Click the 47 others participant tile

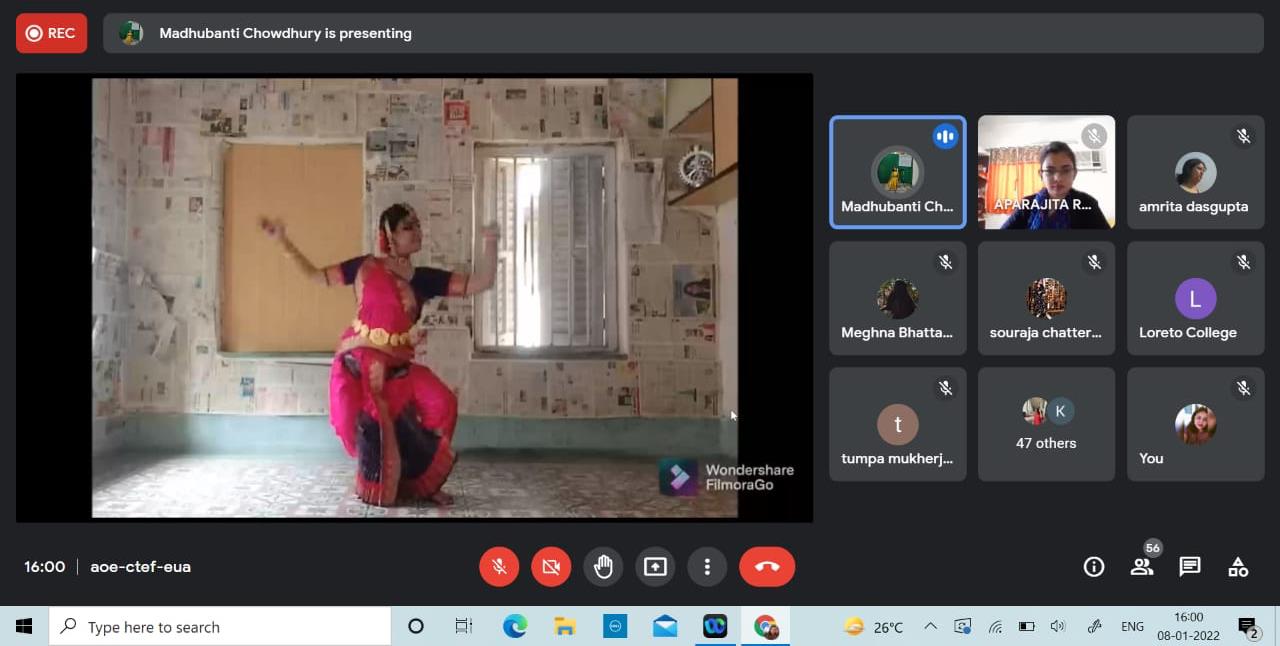(1046, 424)
